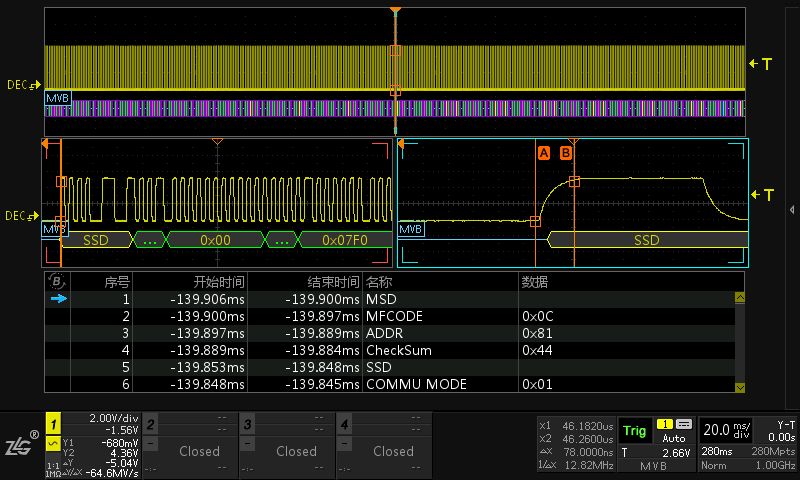Select the channel 1 indicator in the bottom bar
The image size is (800, 480).
point(53,423)
